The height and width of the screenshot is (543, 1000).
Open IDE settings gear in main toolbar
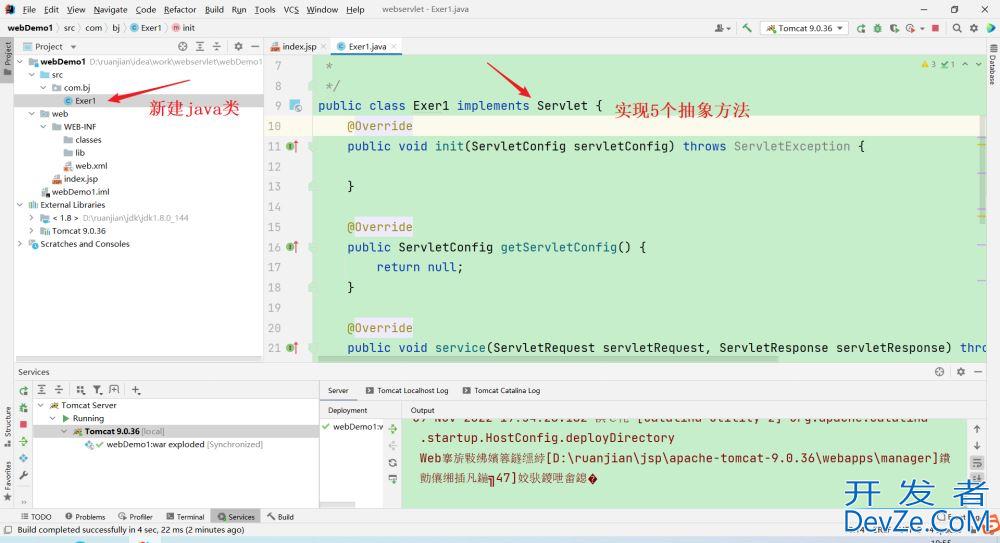click(x=974, y=28)
